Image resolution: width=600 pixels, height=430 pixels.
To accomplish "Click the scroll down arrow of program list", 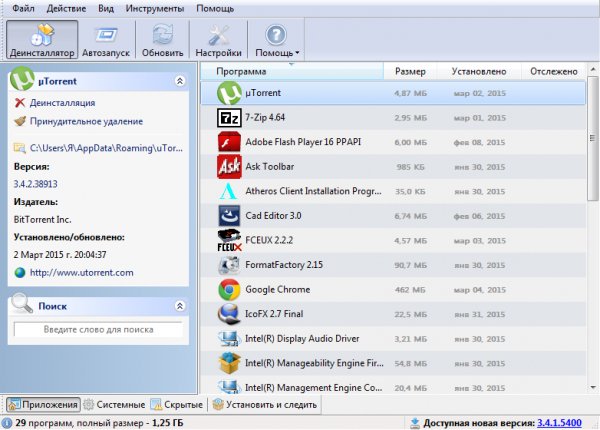I will coord(593,388).
